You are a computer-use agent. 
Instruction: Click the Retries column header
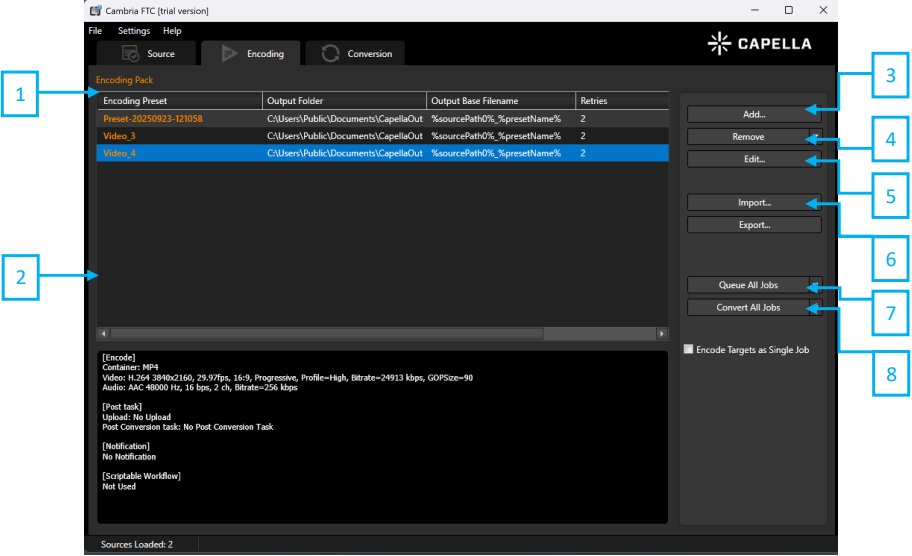pos(622,101)
